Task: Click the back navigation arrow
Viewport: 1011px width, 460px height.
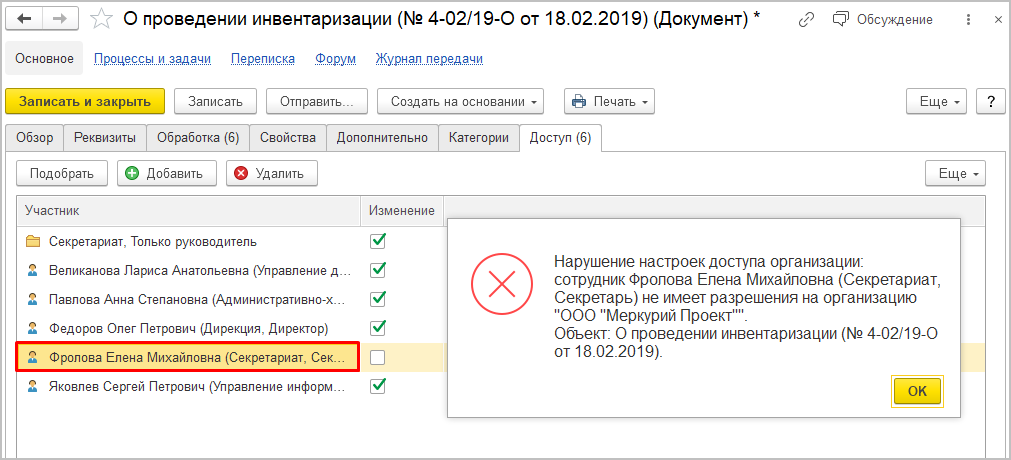Action: pos(25,19)
